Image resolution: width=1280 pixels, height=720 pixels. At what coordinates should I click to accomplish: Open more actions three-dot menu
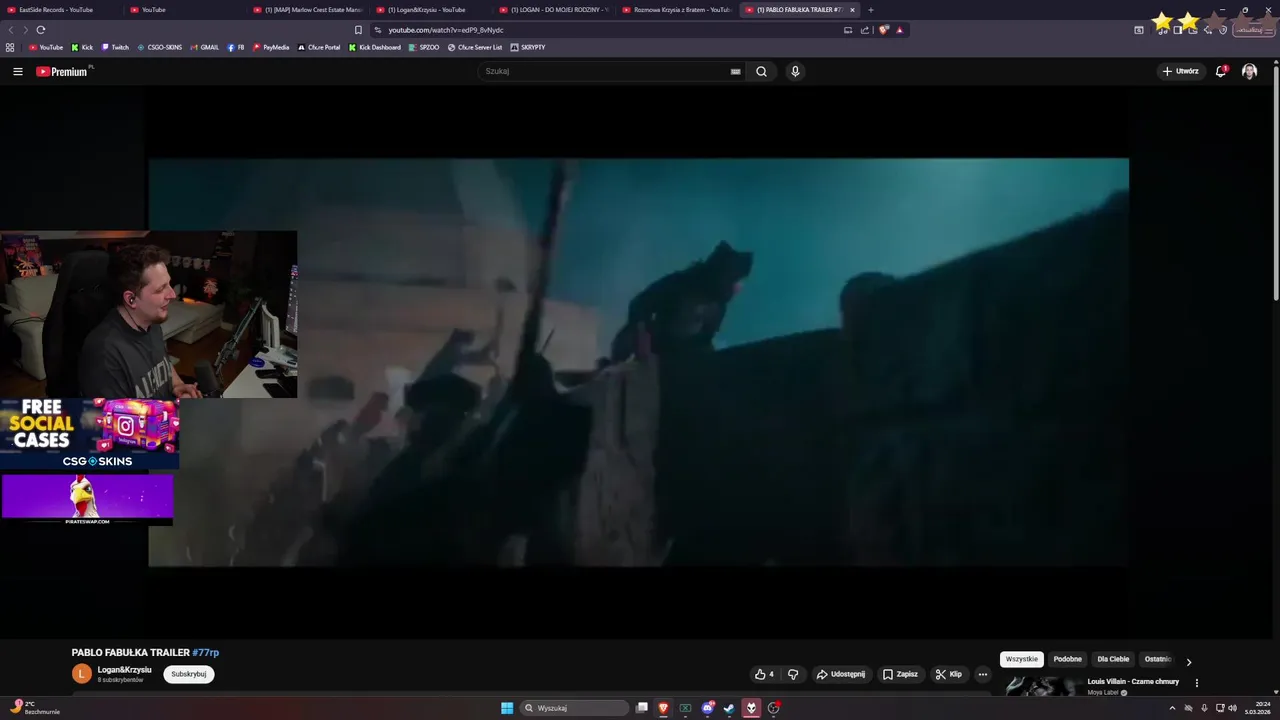[x=982, y=674]
